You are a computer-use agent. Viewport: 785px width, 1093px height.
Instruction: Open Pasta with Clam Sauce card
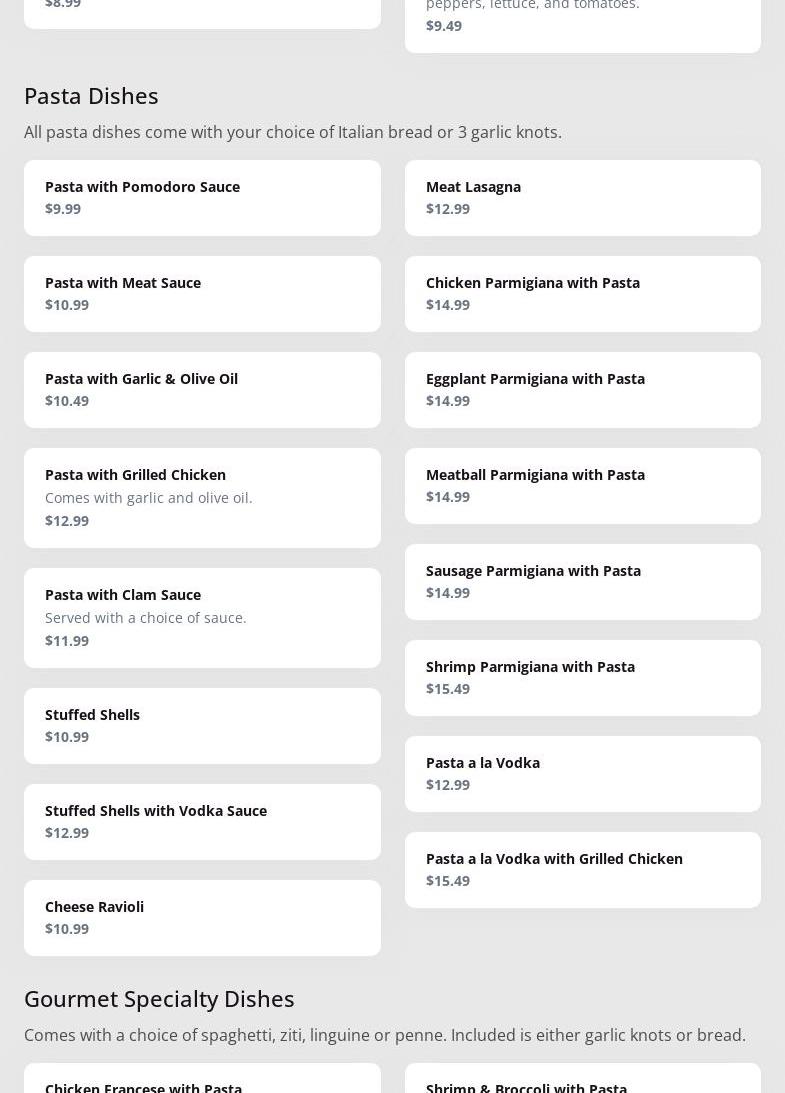coord(202,618)
